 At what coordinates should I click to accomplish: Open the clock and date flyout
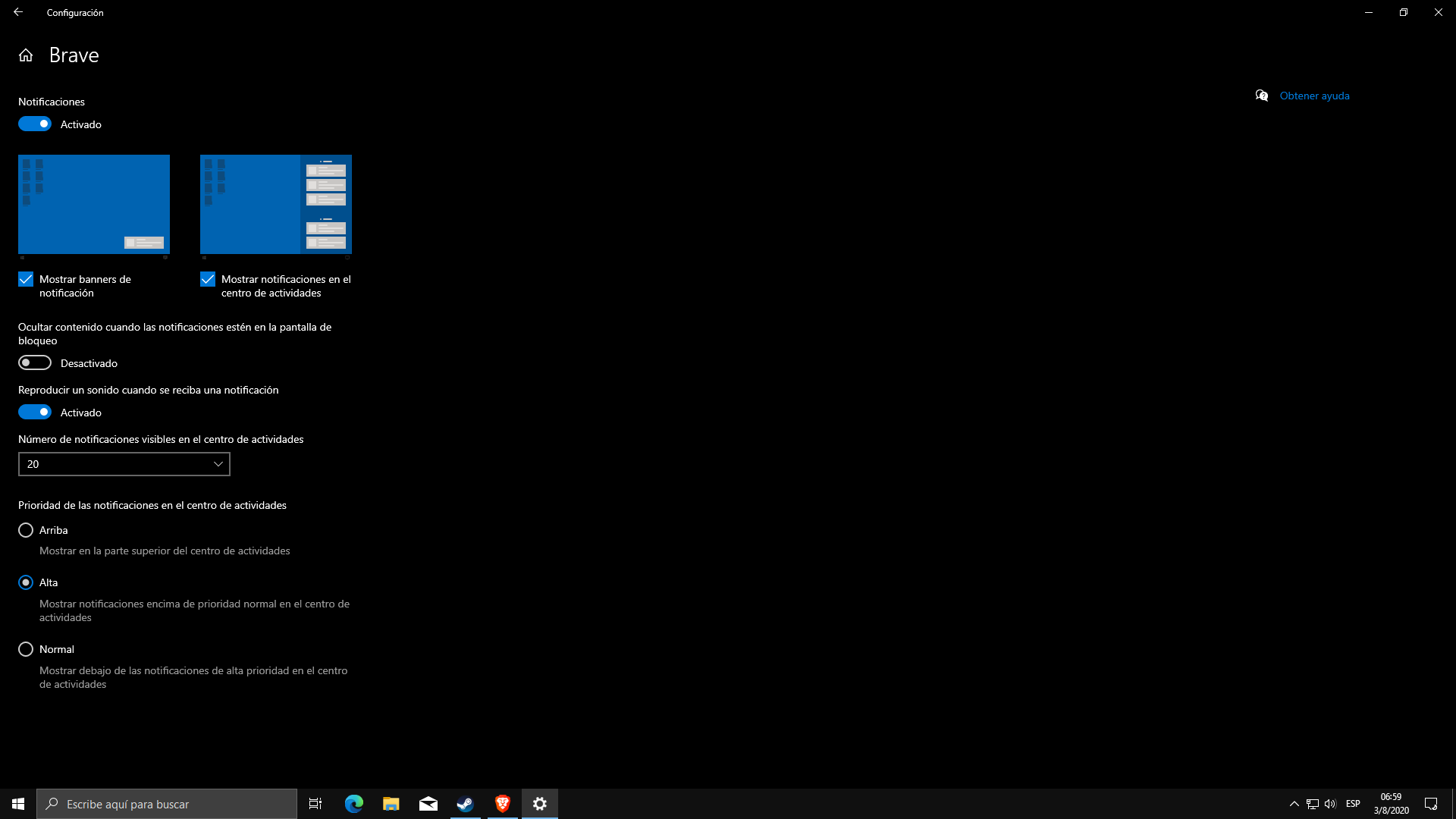1392,804
